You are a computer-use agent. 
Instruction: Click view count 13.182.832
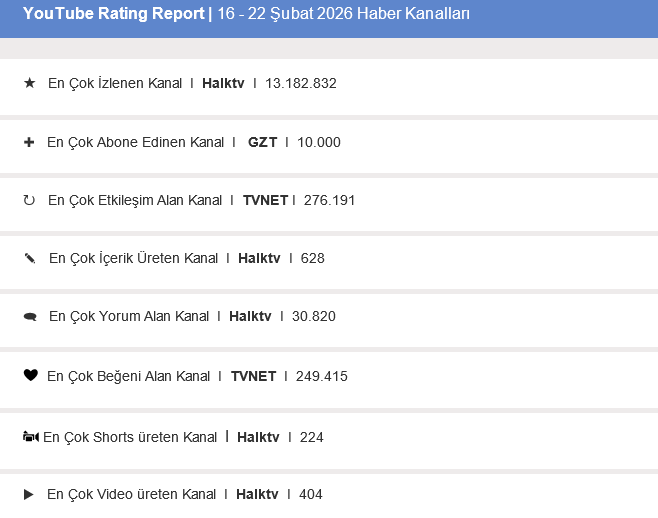tap(301, 83)
